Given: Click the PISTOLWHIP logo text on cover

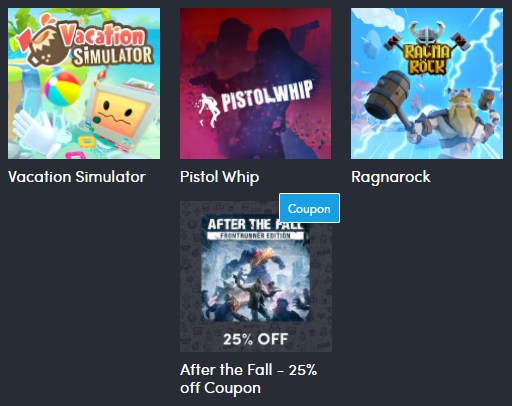Looking at the screenshot, I should (268, 95).
